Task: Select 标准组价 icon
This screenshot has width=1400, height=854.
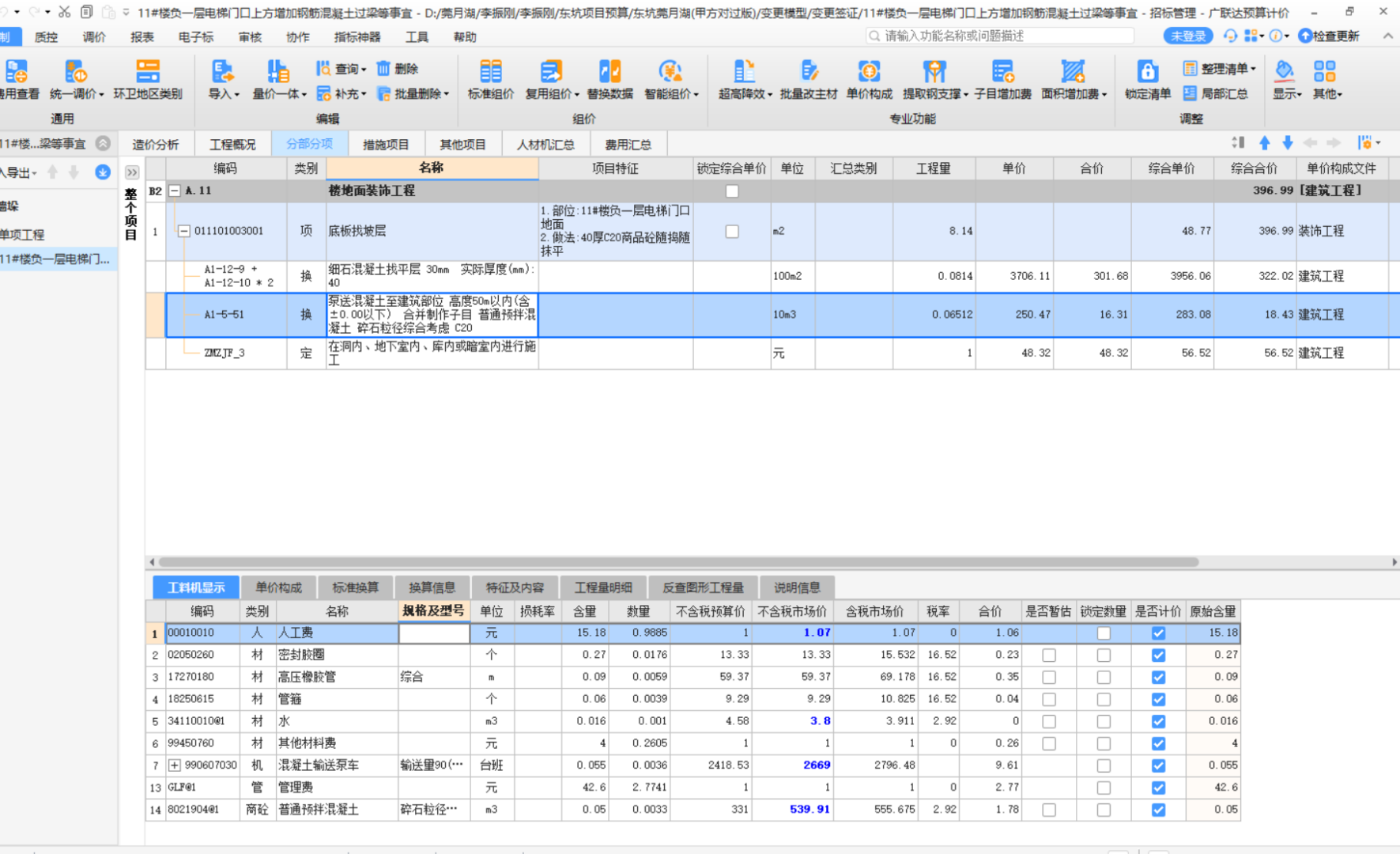Action: [491, 71]
